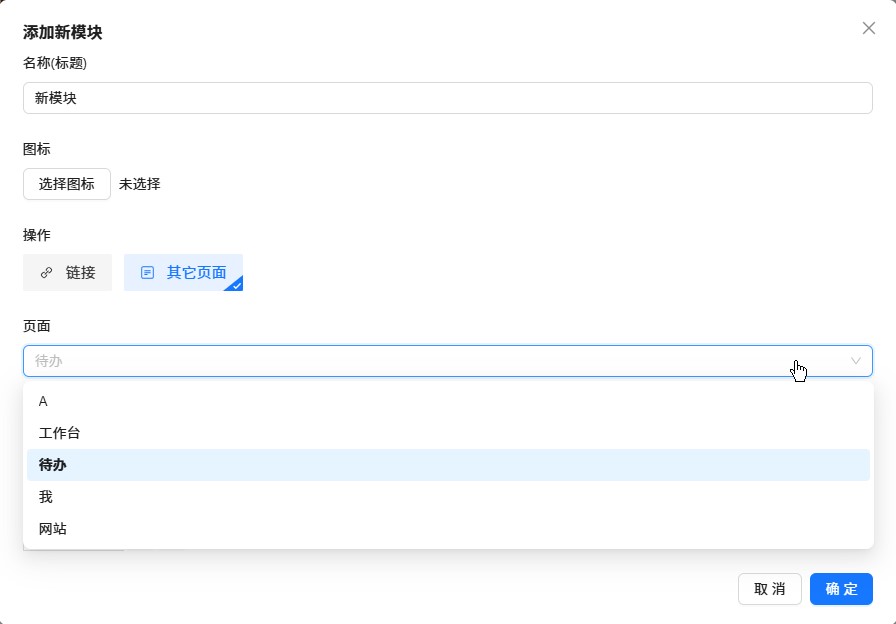The height and width of the screenshot is (624, 896).
Task: Focus the name field containing 新模块
Action: [447, 98]
